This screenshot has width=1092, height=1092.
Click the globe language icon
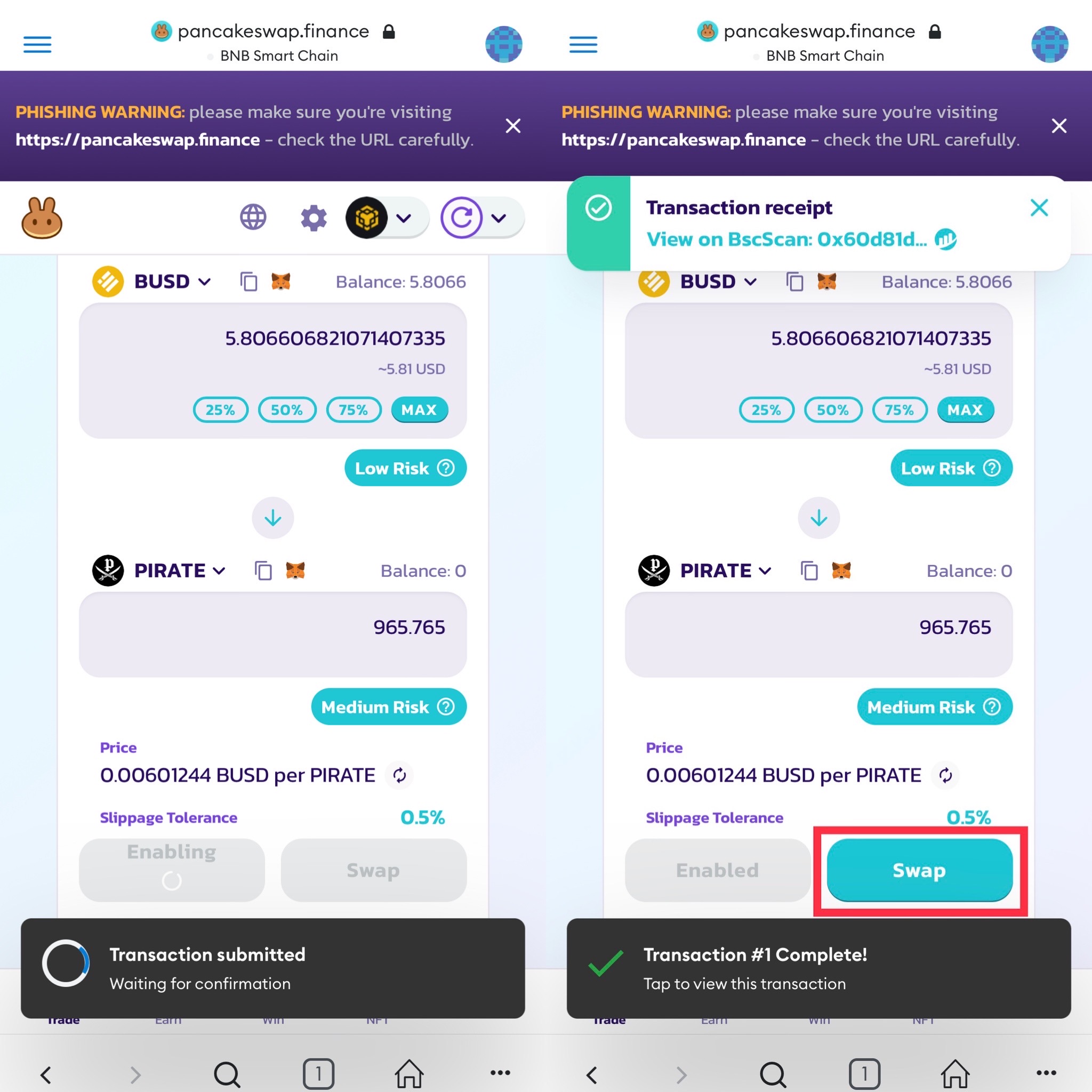point(253,217)
